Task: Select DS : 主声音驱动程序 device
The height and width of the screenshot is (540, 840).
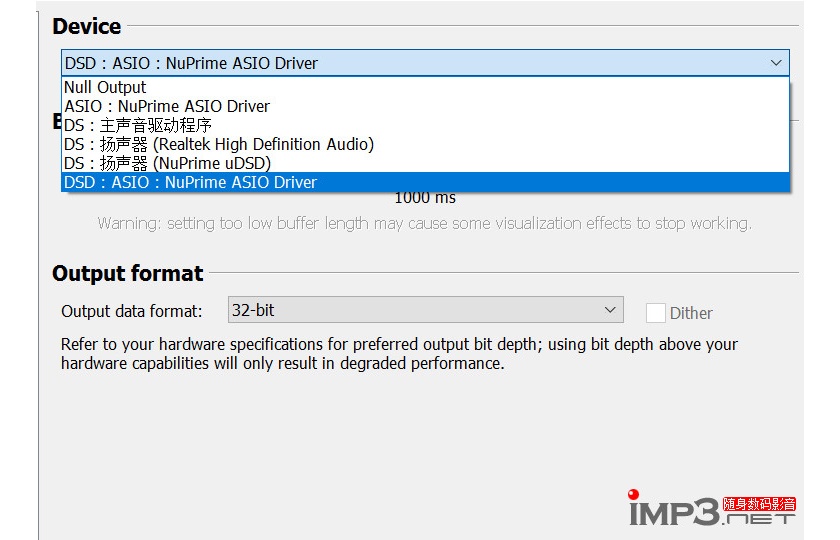Action: point(138,125)
